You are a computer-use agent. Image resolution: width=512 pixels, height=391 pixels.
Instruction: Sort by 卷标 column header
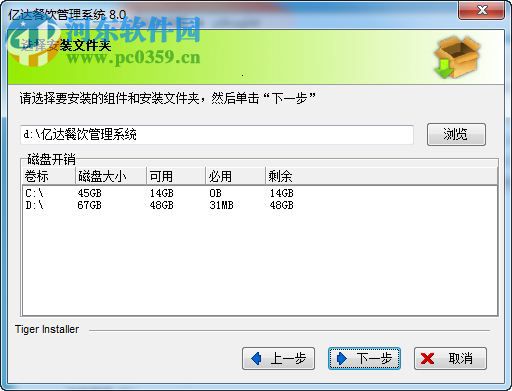49,176
